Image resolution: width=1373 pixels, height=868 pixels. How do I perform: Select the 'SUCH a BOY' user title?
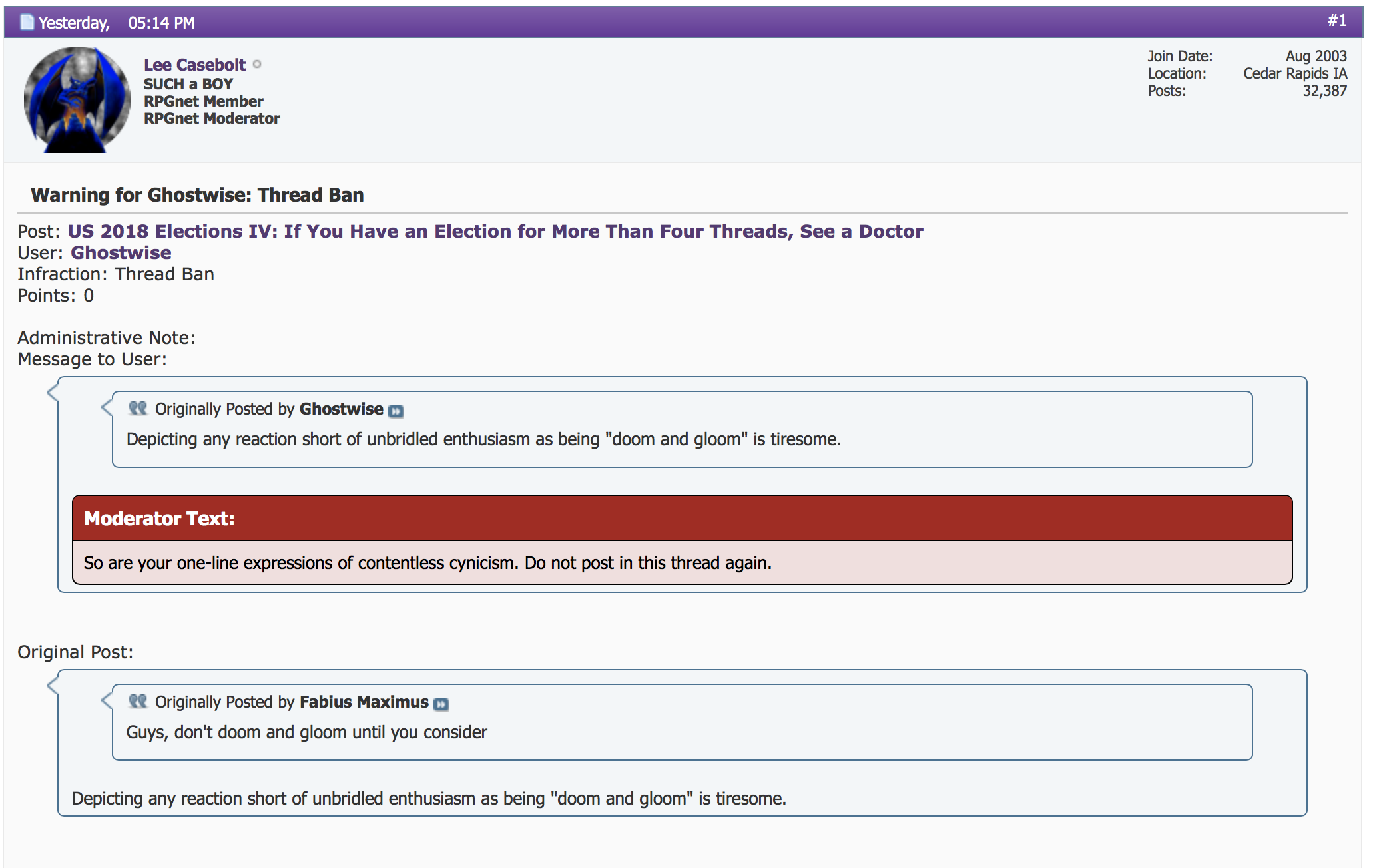[188, 84]
